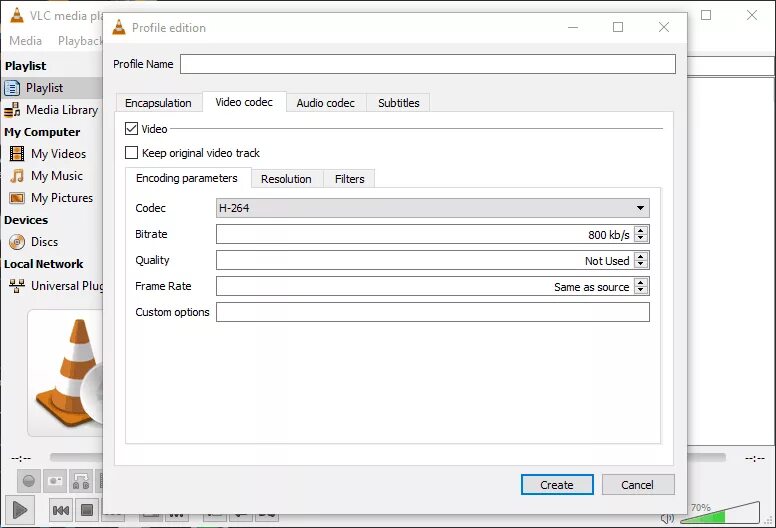The width and height of the screenshot is (776, 528).
Task: Decrease Bitrate with the down arrow
Action: tap(641, 238)
